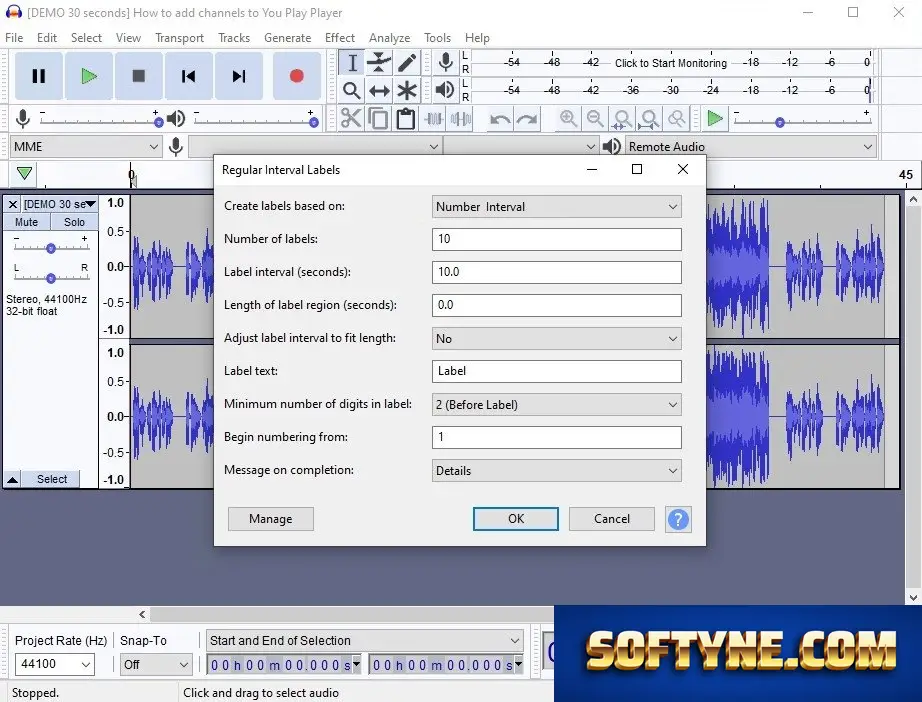Select the Draw pencil tool
Image resolution: width=922 pixels, height=702 pixels.
point(407,62)
